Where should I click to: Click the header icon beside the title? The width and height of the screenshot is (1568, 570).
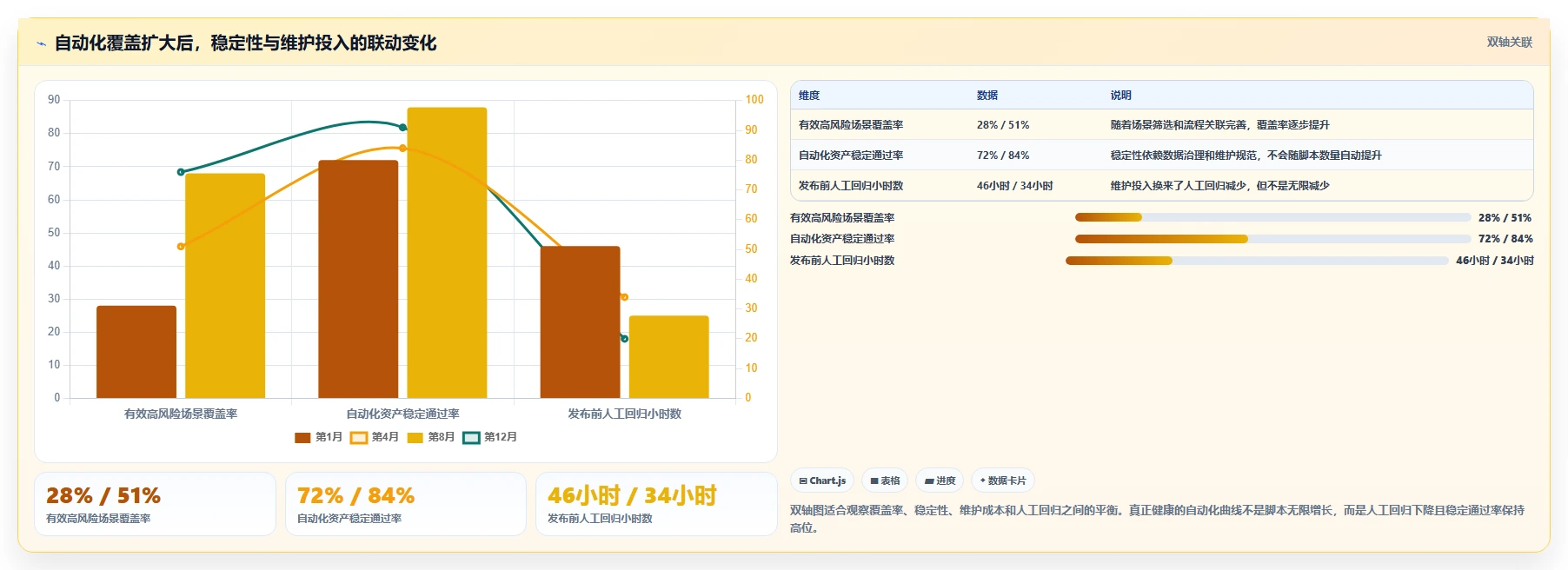(41, 43)
